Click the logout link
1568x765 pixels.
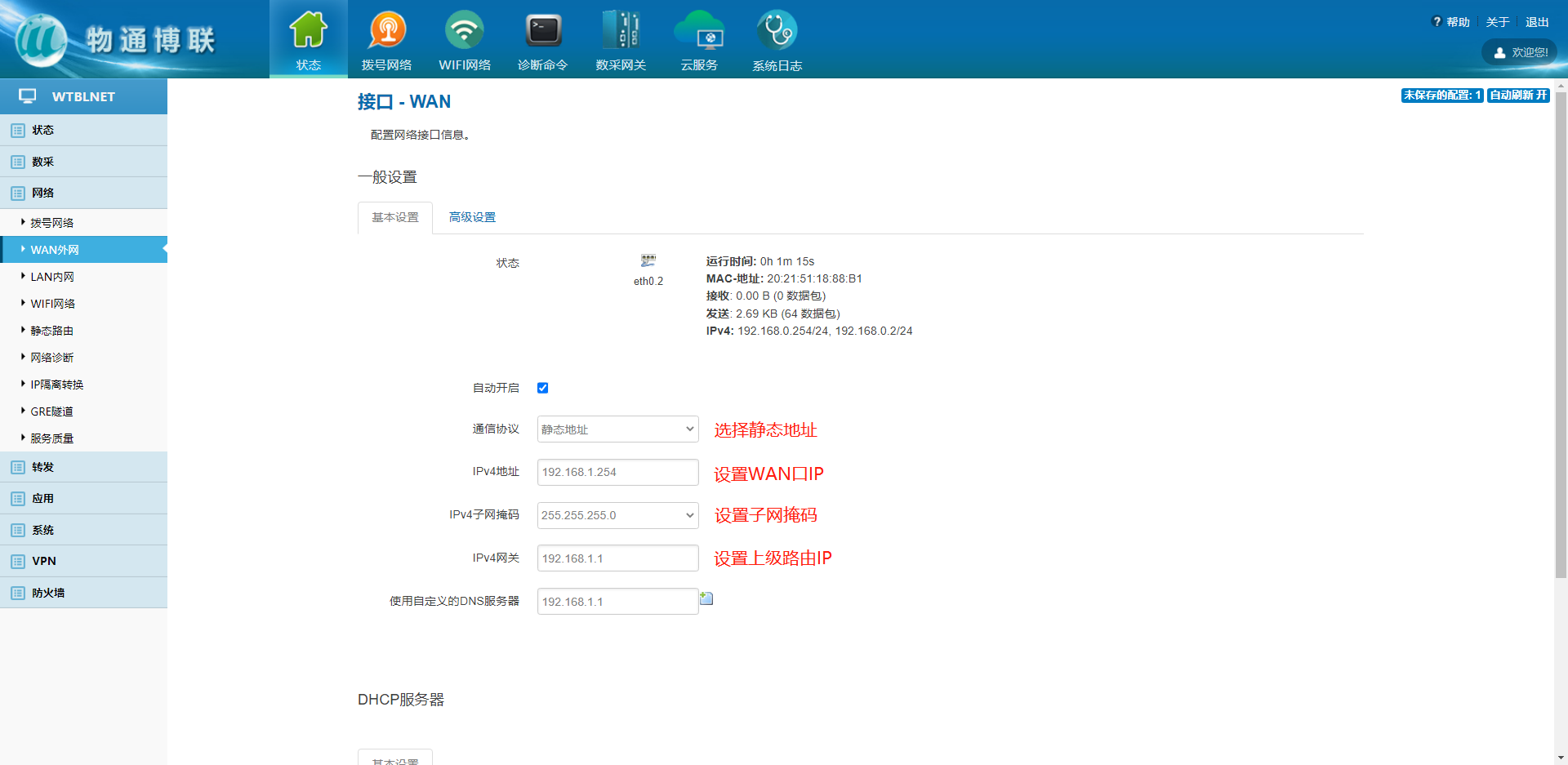(1537, 22)
